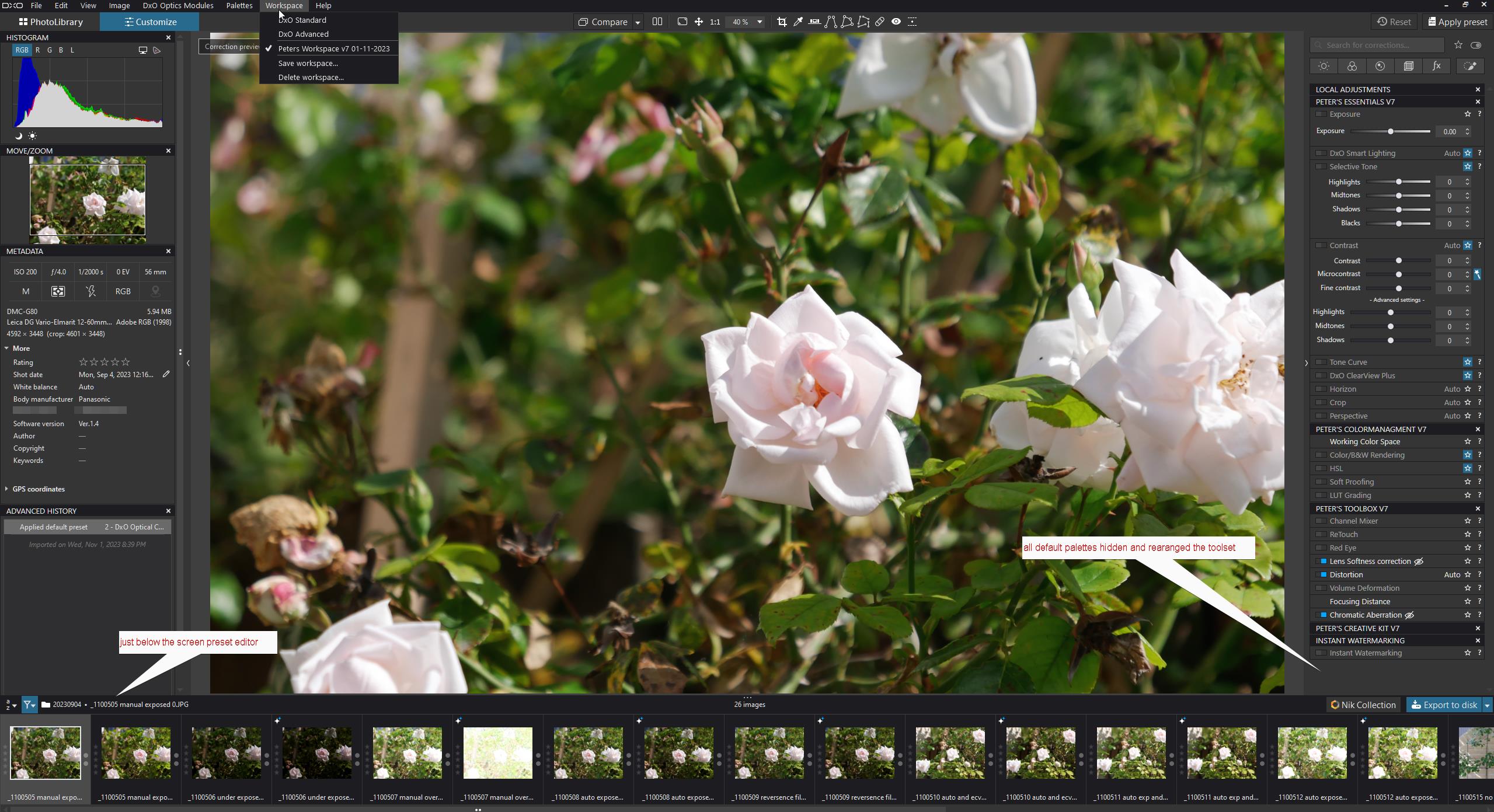Zoom image to 1:1
The image size is (1494, 812).
click(x=715, y=22)
